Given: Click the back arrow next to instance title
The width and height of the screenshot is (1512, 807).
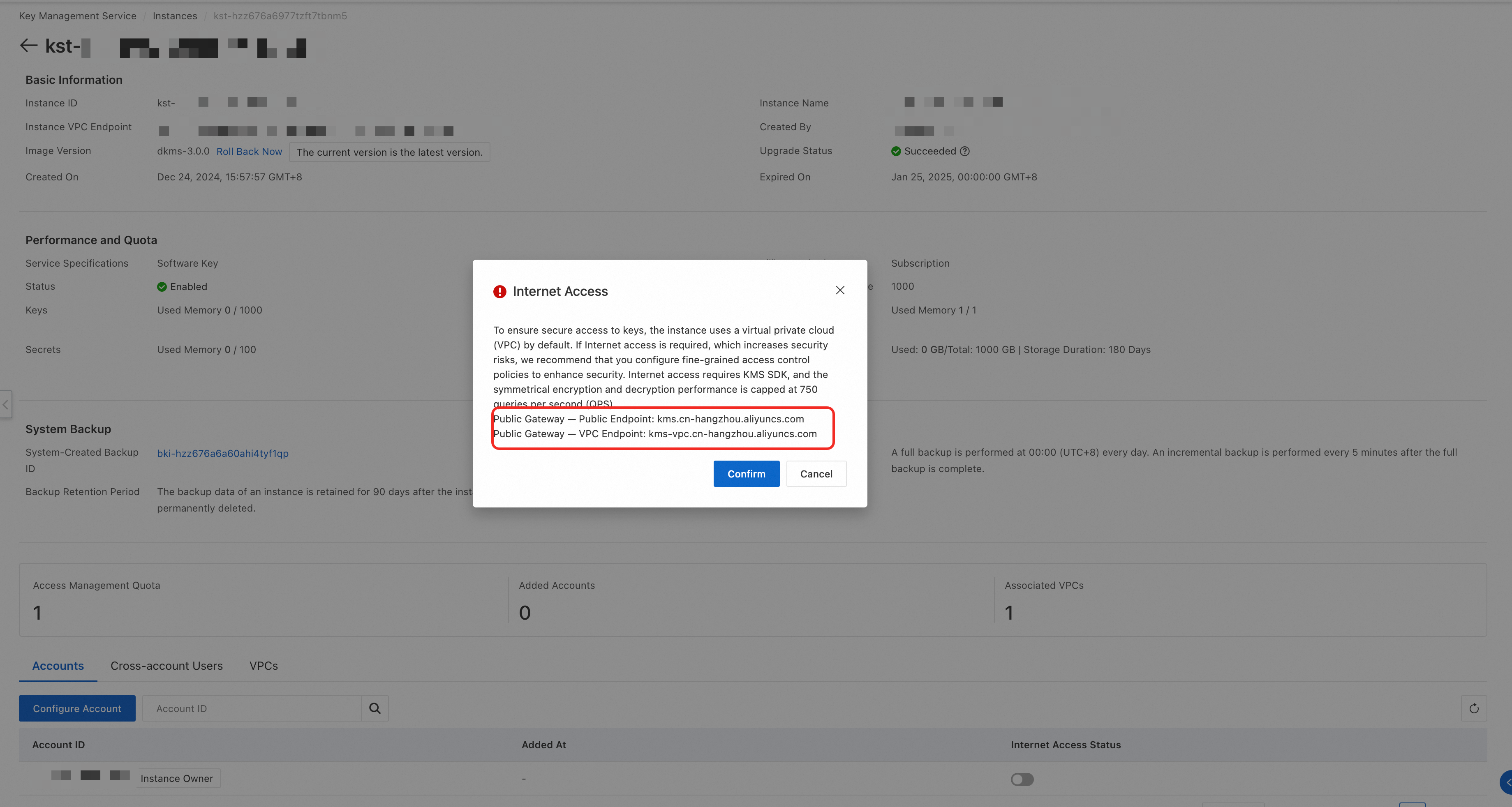Looking at the screenshot, I should coord(28,46).
